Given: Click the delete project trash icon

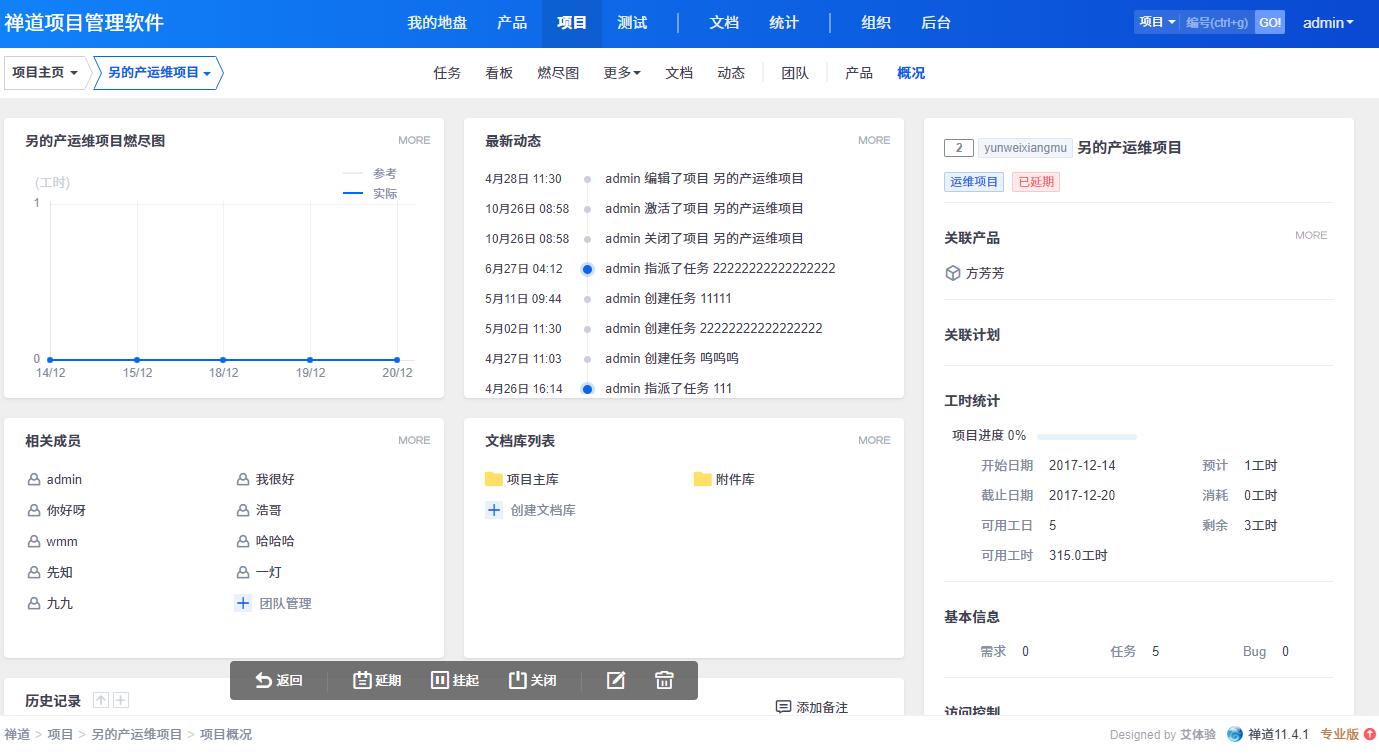Looking at the screenshot, I should click(664, 680).
